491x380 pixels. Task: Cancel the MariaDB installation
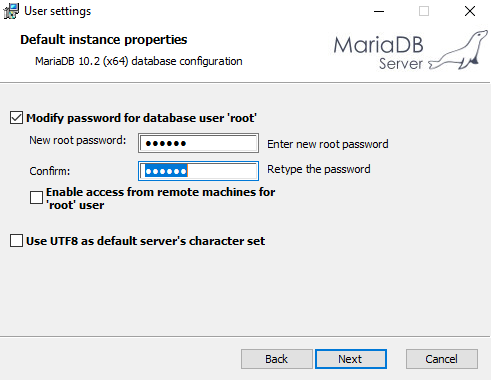point(442,359)
